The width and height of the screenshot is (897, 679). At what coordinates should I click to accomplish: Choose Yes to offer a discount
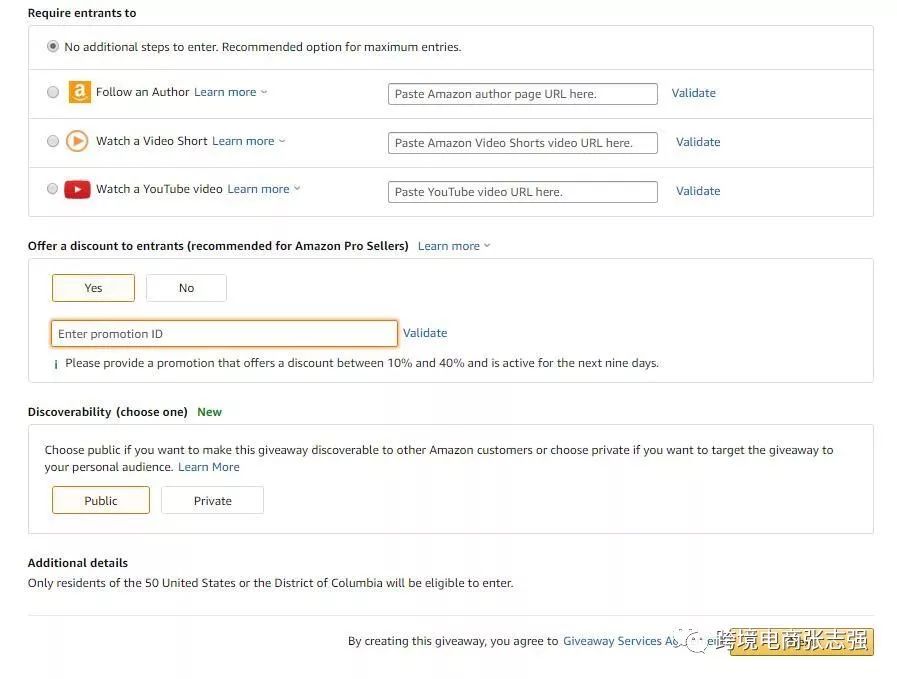coord(93,288)
